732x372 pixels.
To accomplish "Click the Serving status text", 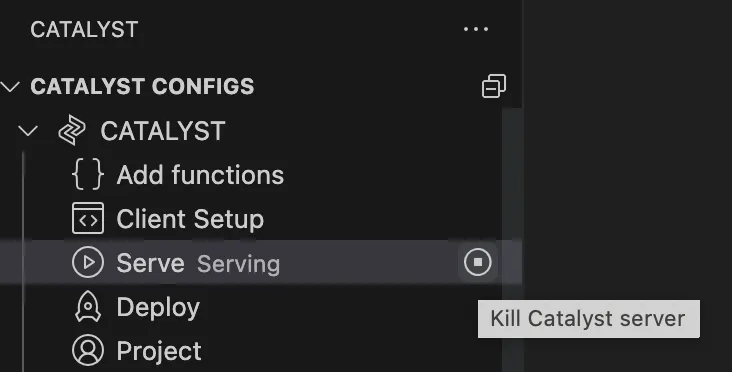I will (x=239, y=264).
